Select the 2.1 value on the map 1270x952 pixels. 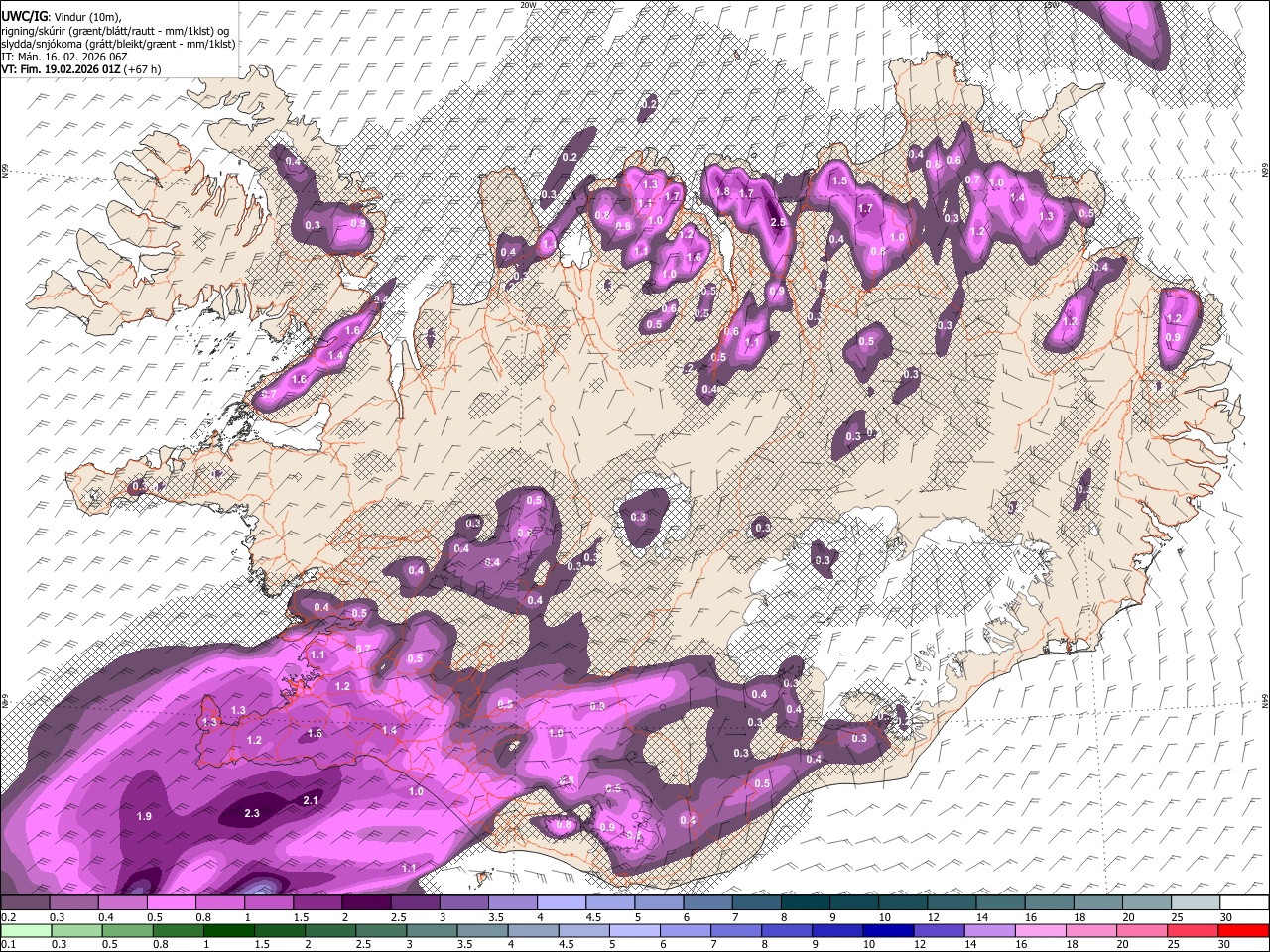311,800
